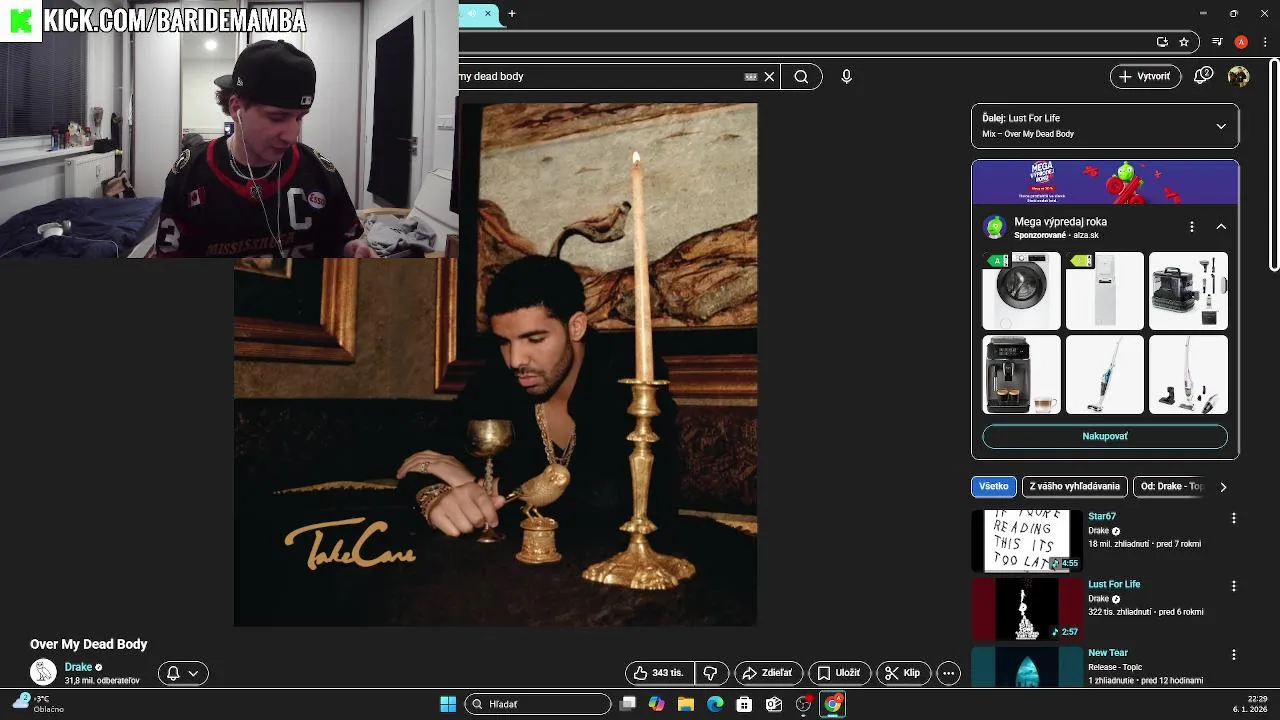Select the Od: Drake chip
This screenshot has width=1280, height=720.
(1170, 486)
